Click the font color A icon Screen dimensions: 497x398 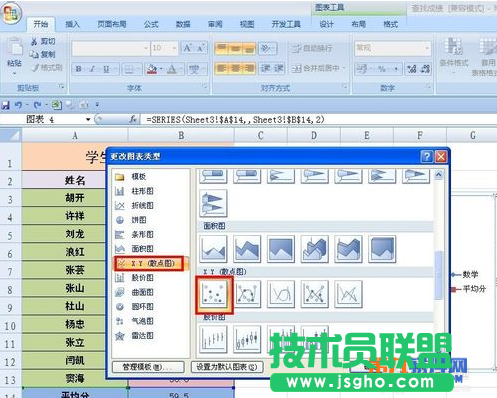tap(172, 69)
